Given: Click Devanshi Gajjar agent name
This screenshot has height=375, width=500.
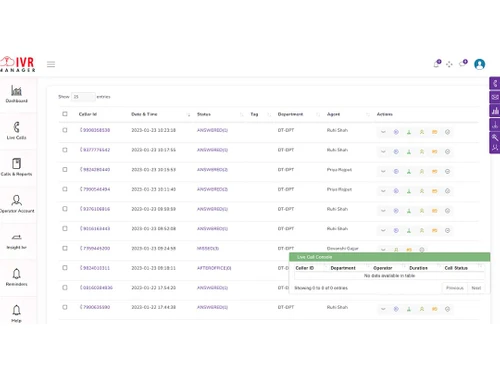Looking at the screenshot, I should click(343, 248).
